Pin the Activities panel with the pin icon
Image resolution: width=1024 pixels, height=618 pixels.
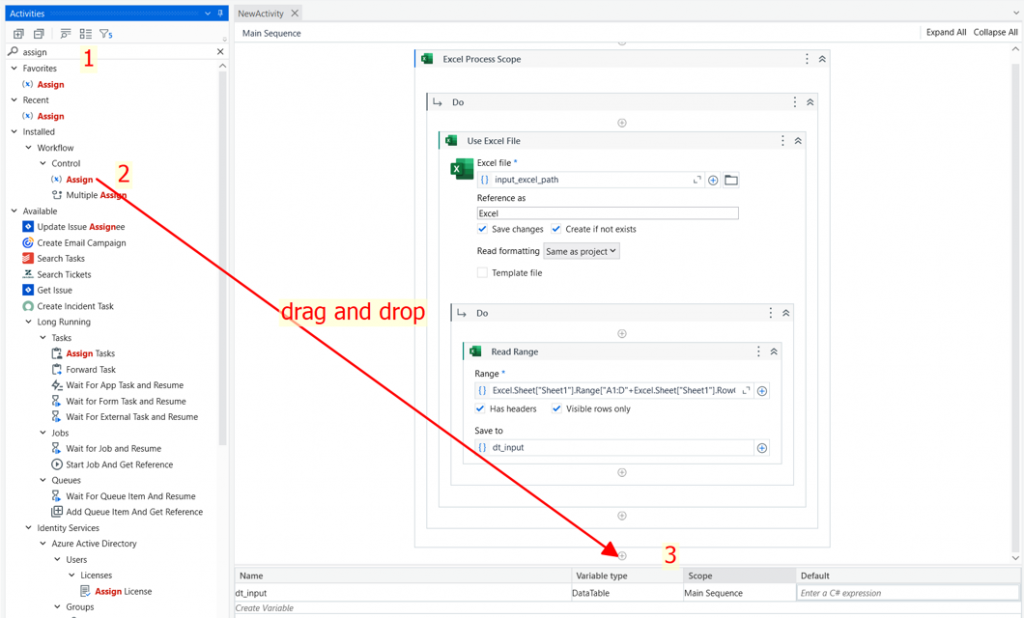click(x=221, y=13)
